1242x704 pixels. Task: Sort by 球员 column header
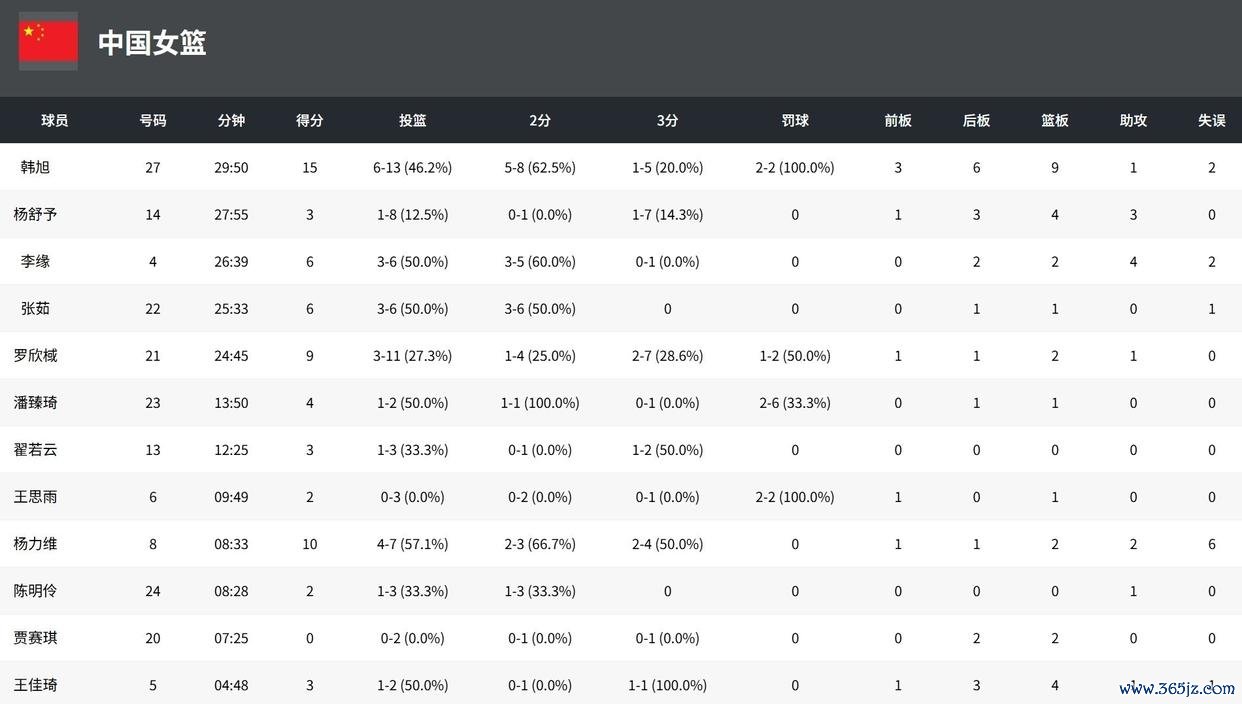pos(55,120)
